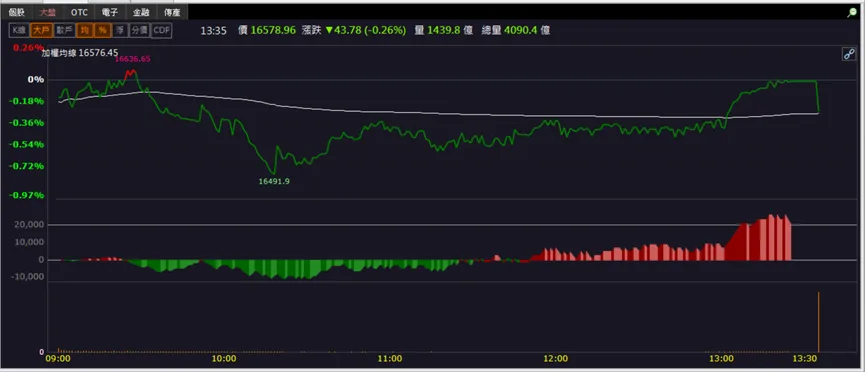Click the 16636.65 high price label
This screenshot has width=865, height=372.
[132, 59]
